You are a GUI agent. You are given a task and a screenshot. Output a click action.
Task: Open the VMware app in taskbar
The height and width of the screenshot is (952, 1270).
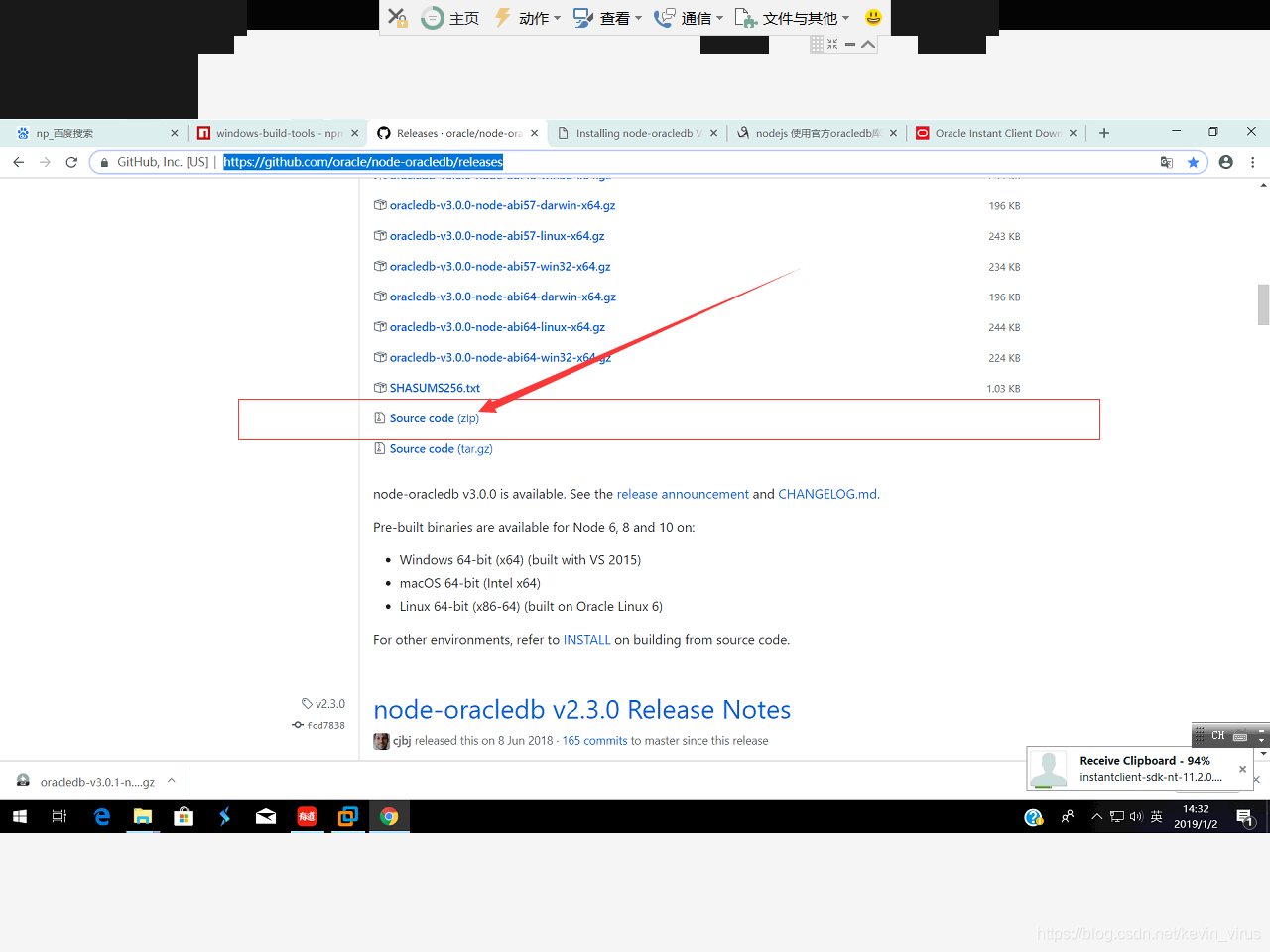point(347,817)
